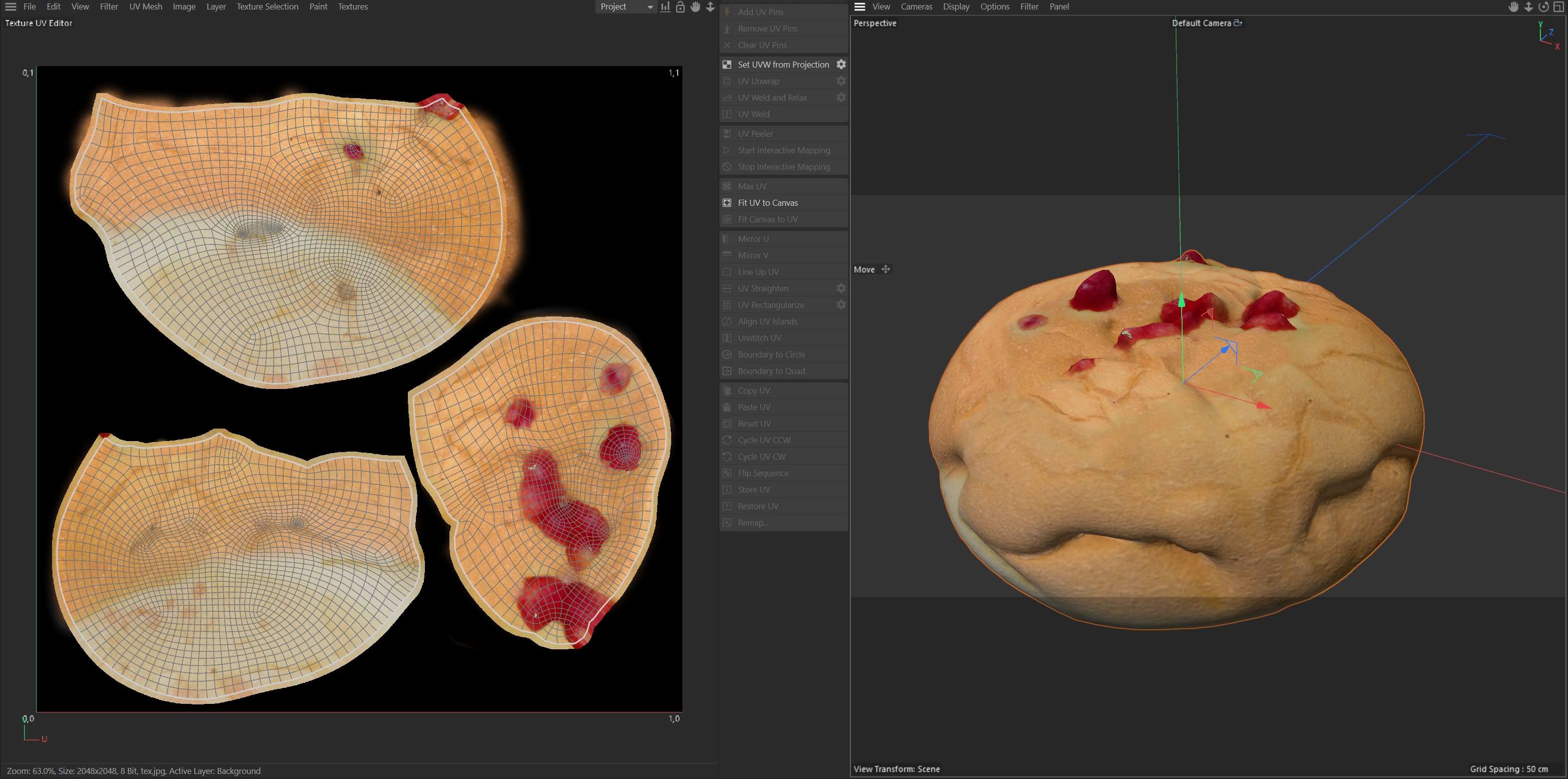This screenshot has width=1568, height=779.
Task: Click the 3D viewport orbit camera icon
Action: coord(1543,7)
